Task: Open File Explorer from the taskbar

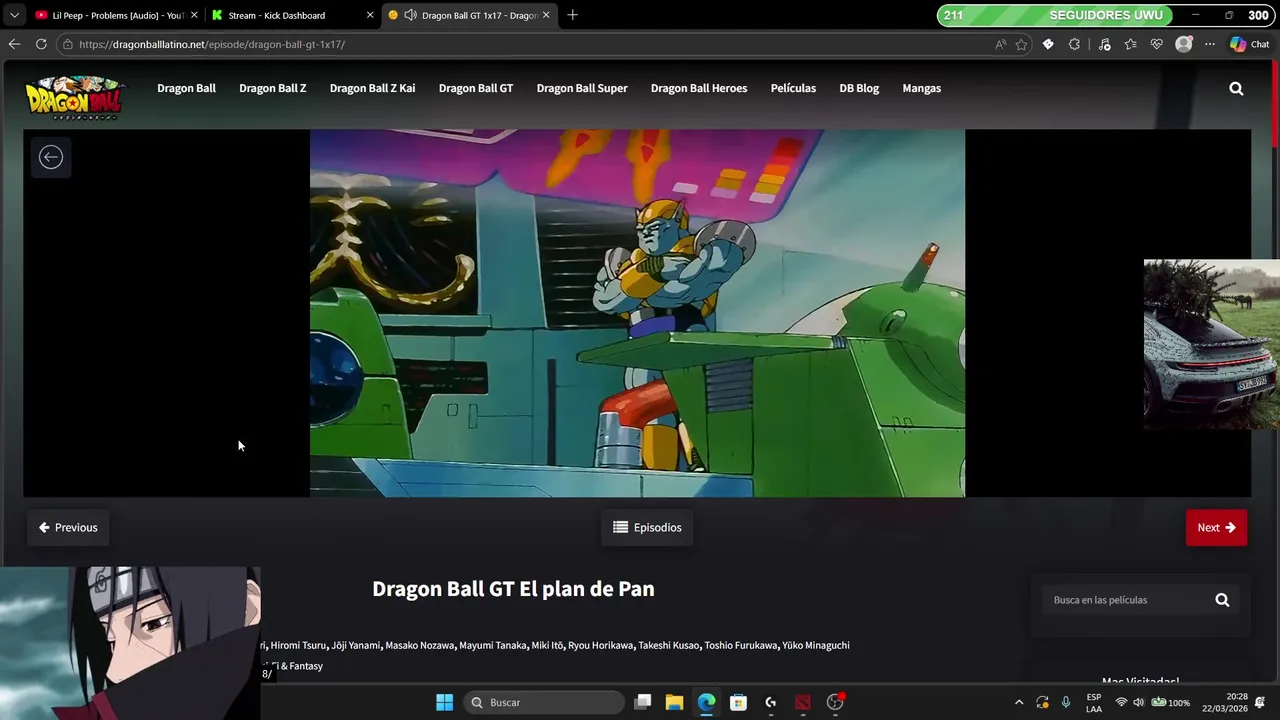Action: [674, 702]
